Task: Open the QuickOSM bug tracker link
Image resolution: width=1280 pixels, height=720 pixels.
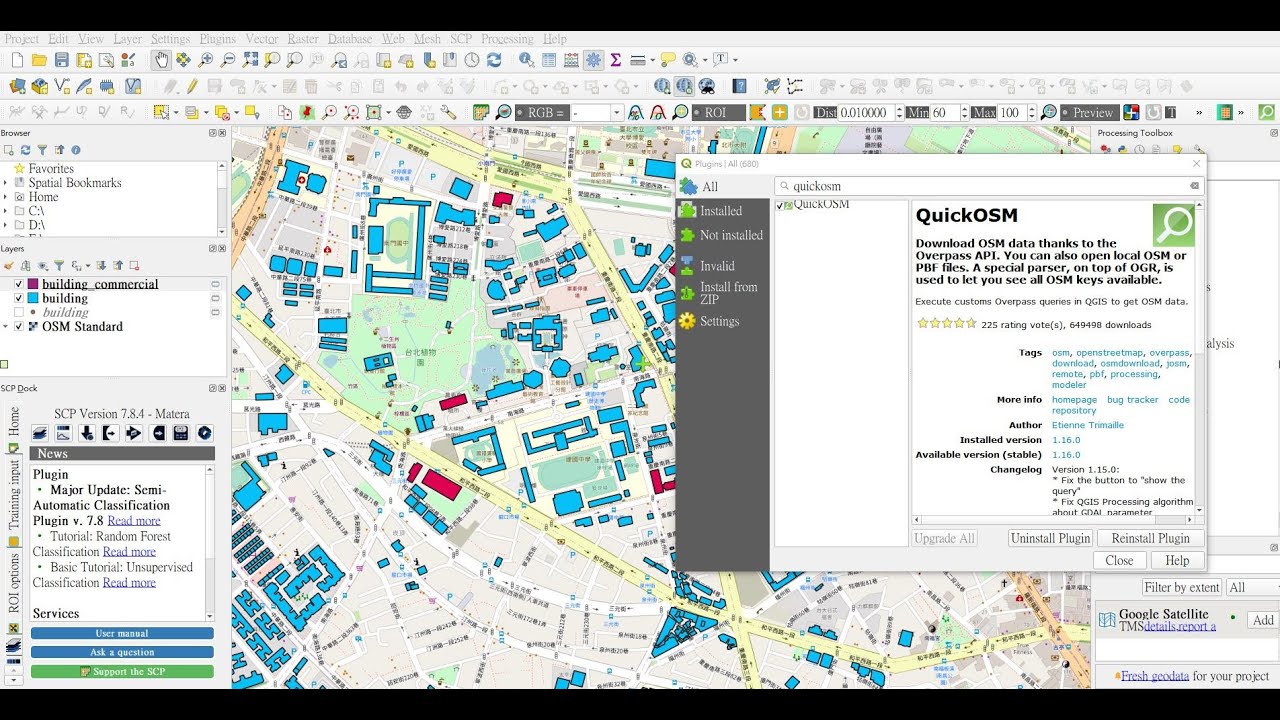Action: pyautogui.click(x=1133, y=400)
